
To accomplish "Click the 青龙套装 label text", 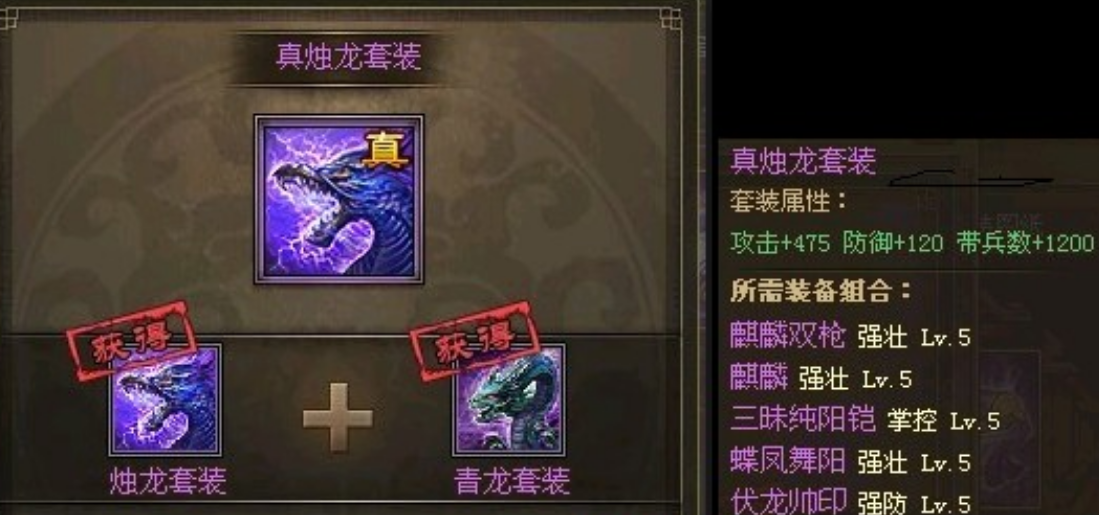I will click(512, 481).
